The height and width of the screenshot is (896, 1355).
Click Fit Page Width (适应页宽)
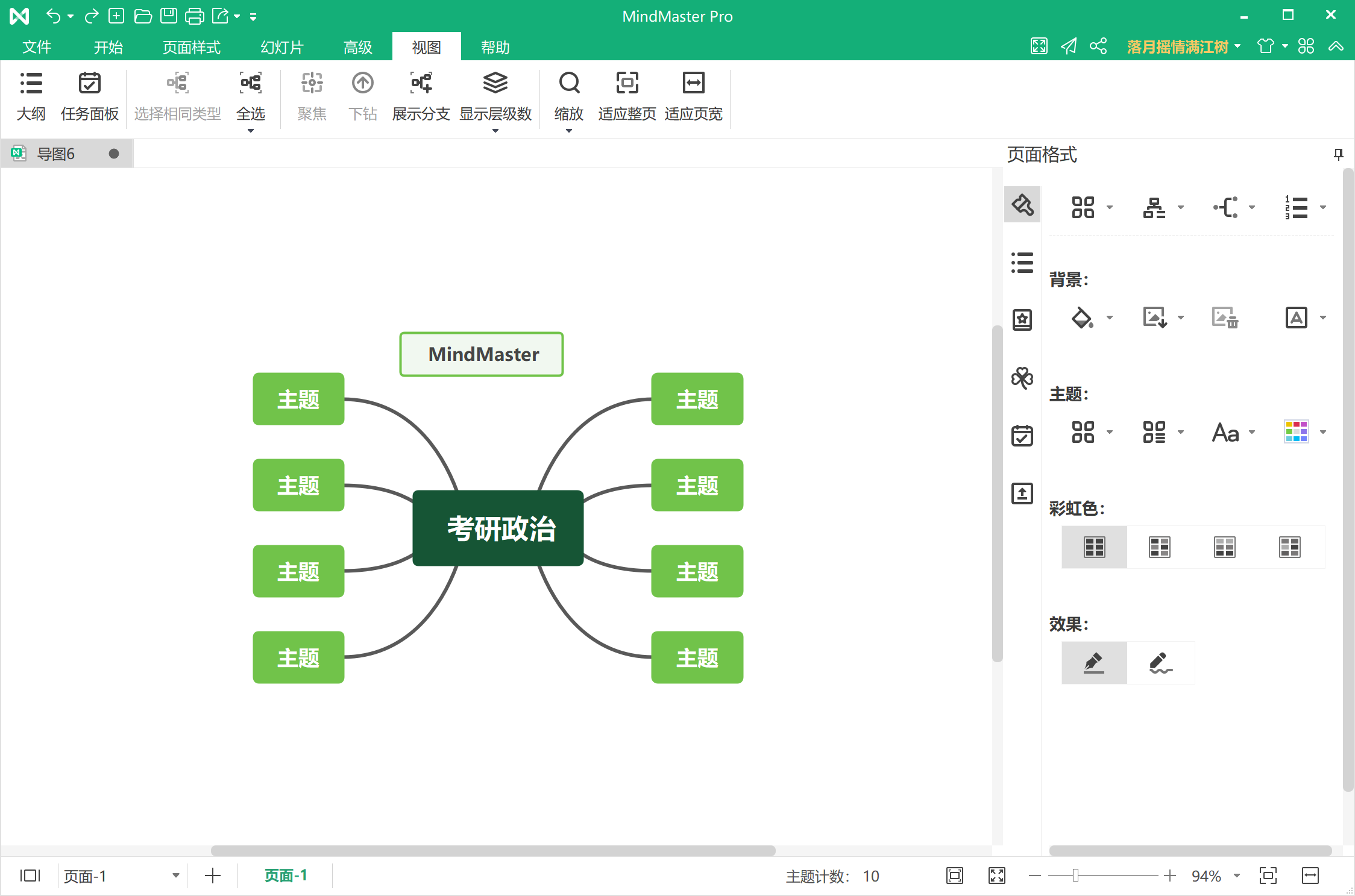(x=693, y=96)
